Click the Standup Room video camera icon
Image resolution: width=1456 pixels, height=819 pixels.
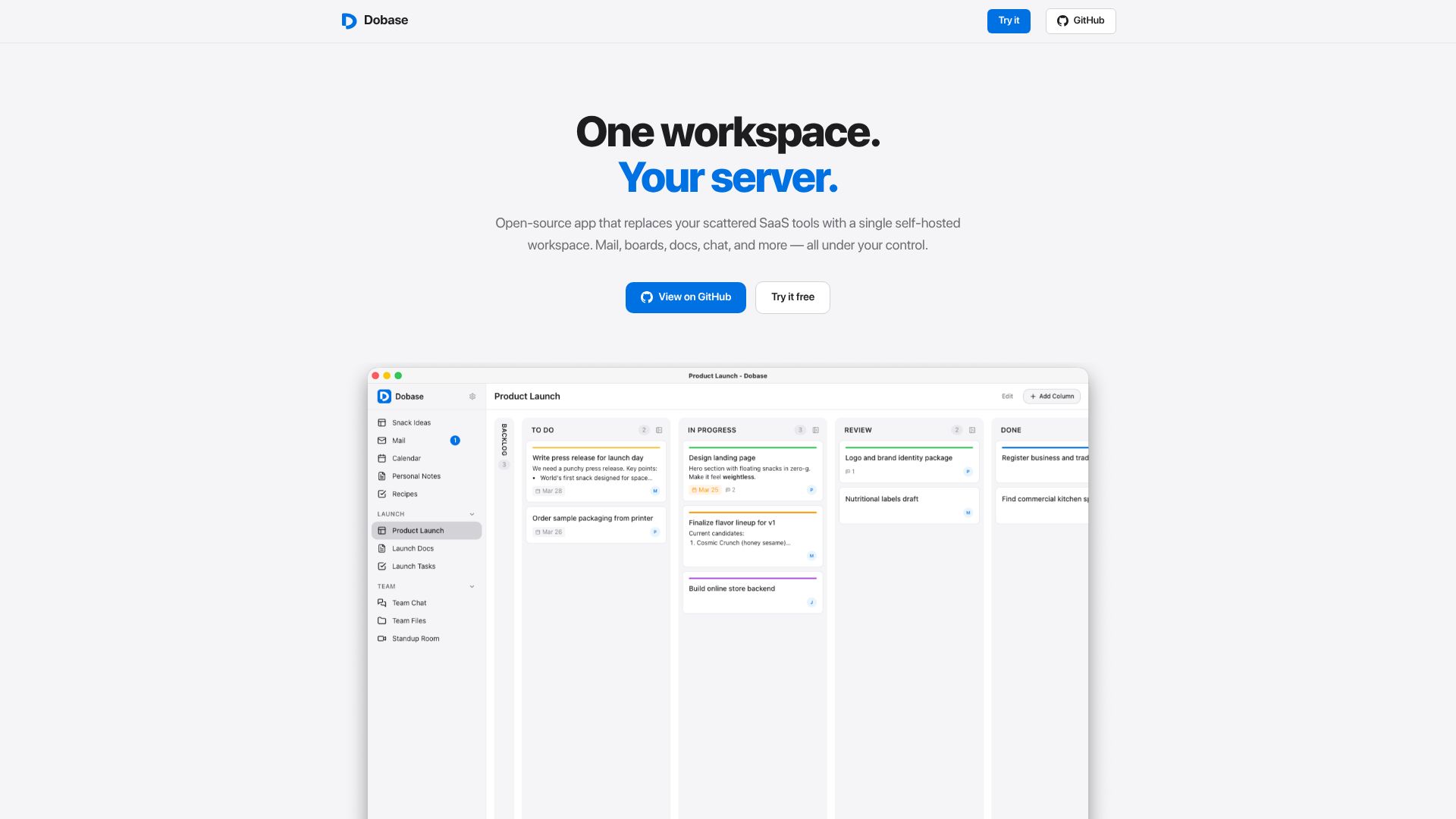(x=382, y=639)
